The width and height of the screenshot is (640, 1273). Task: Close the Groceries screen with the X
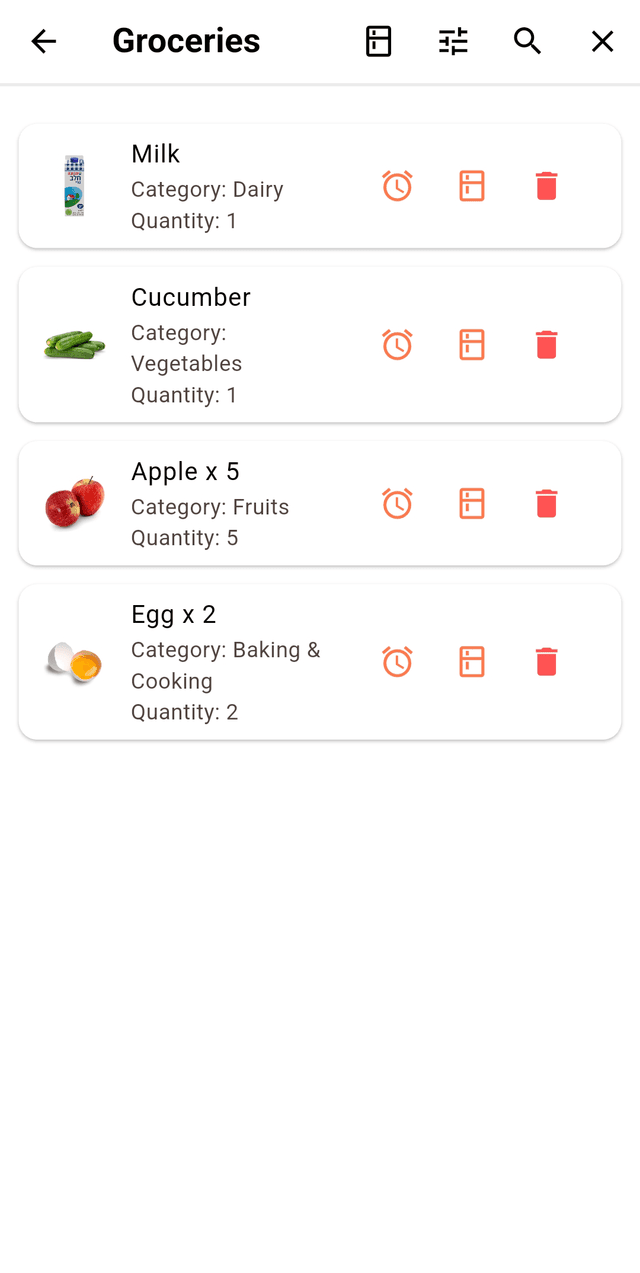[602, 41]
